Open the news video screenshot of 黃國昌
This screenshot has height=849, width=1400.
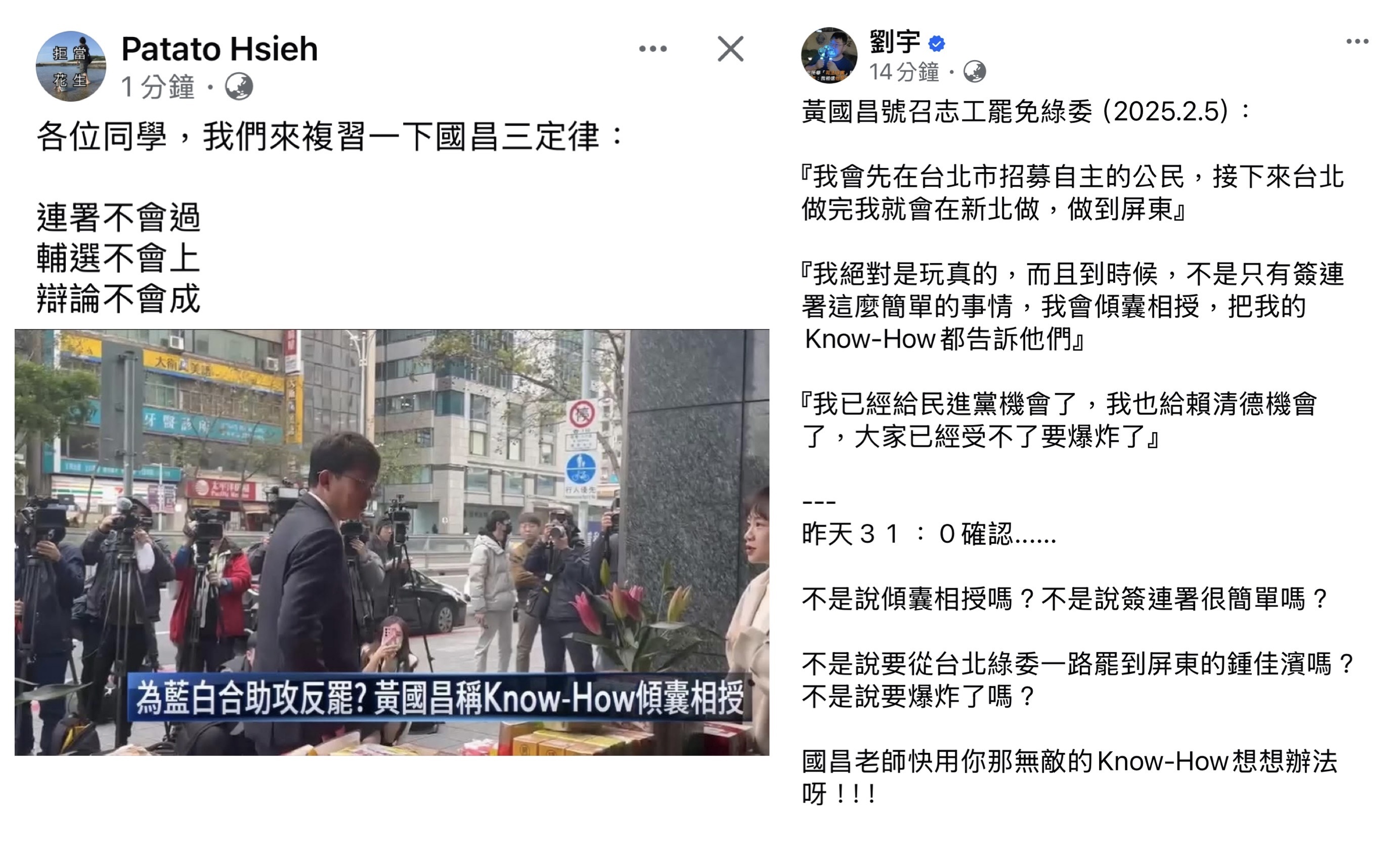[x=391, y=542]
